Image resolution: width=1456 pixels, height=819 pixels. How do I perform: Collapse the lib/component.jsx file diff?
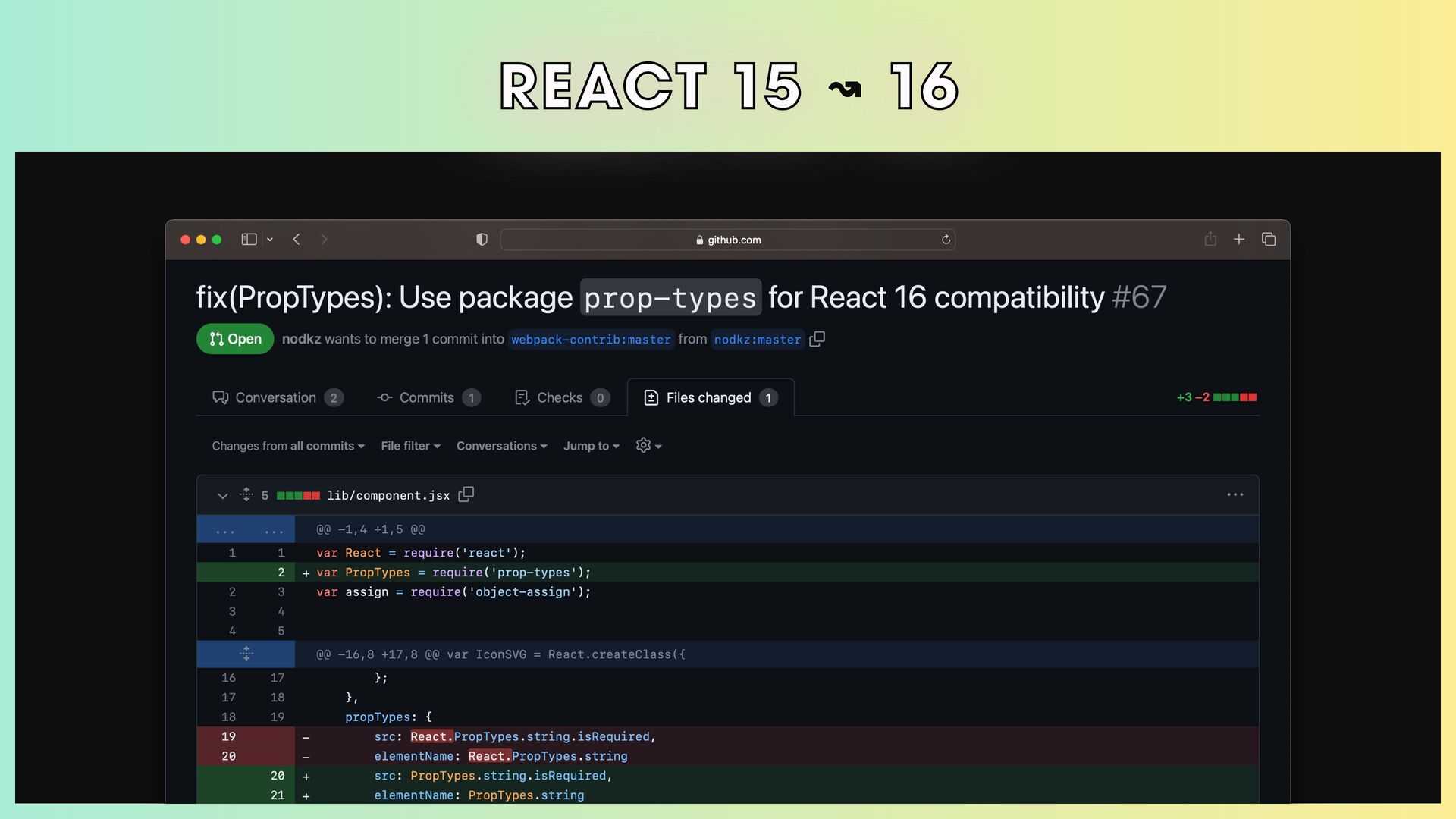point(222,496)
